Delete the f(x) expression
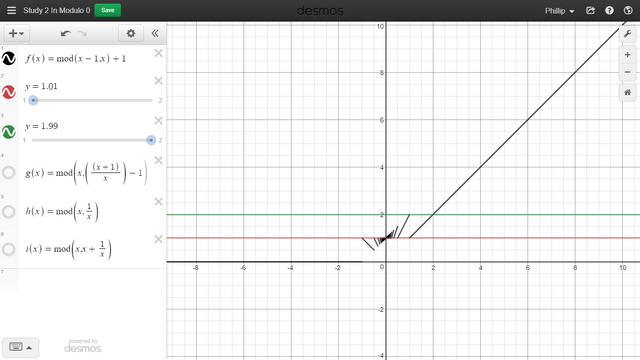 click(158, 53)
